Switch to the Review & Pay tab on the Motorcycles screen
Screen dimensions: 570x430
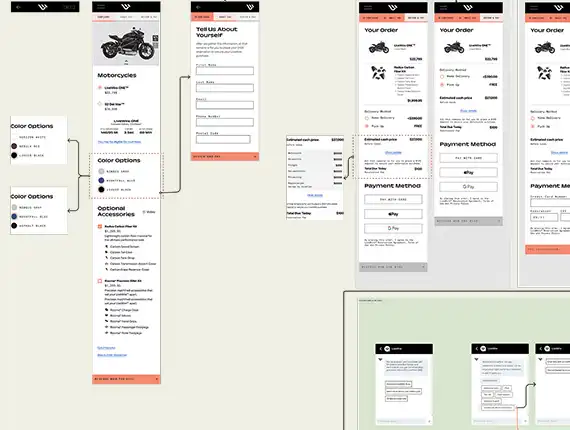149,17
